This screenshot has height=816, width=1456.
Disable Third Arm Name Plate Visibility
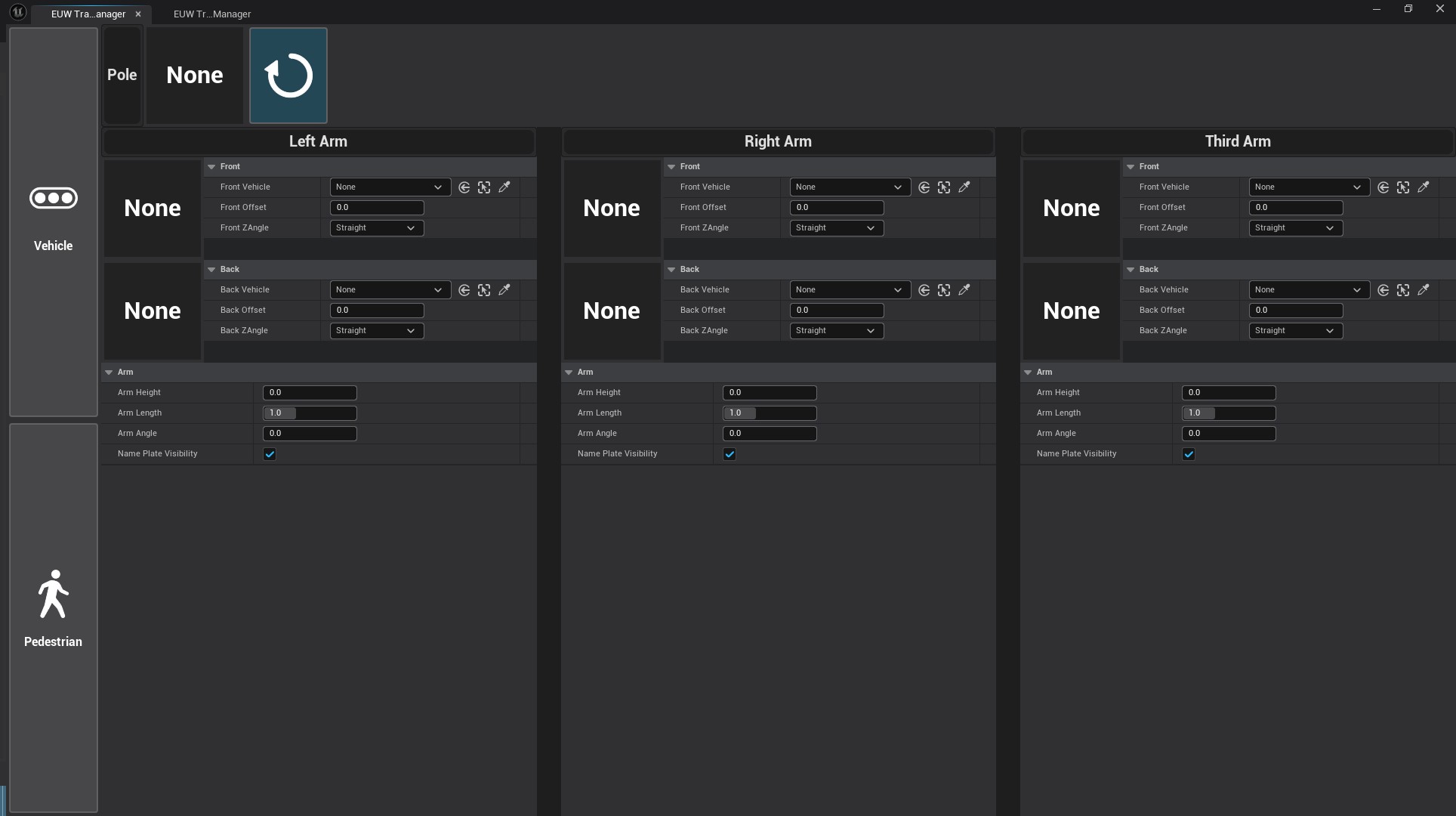(x=1189, y=454)
